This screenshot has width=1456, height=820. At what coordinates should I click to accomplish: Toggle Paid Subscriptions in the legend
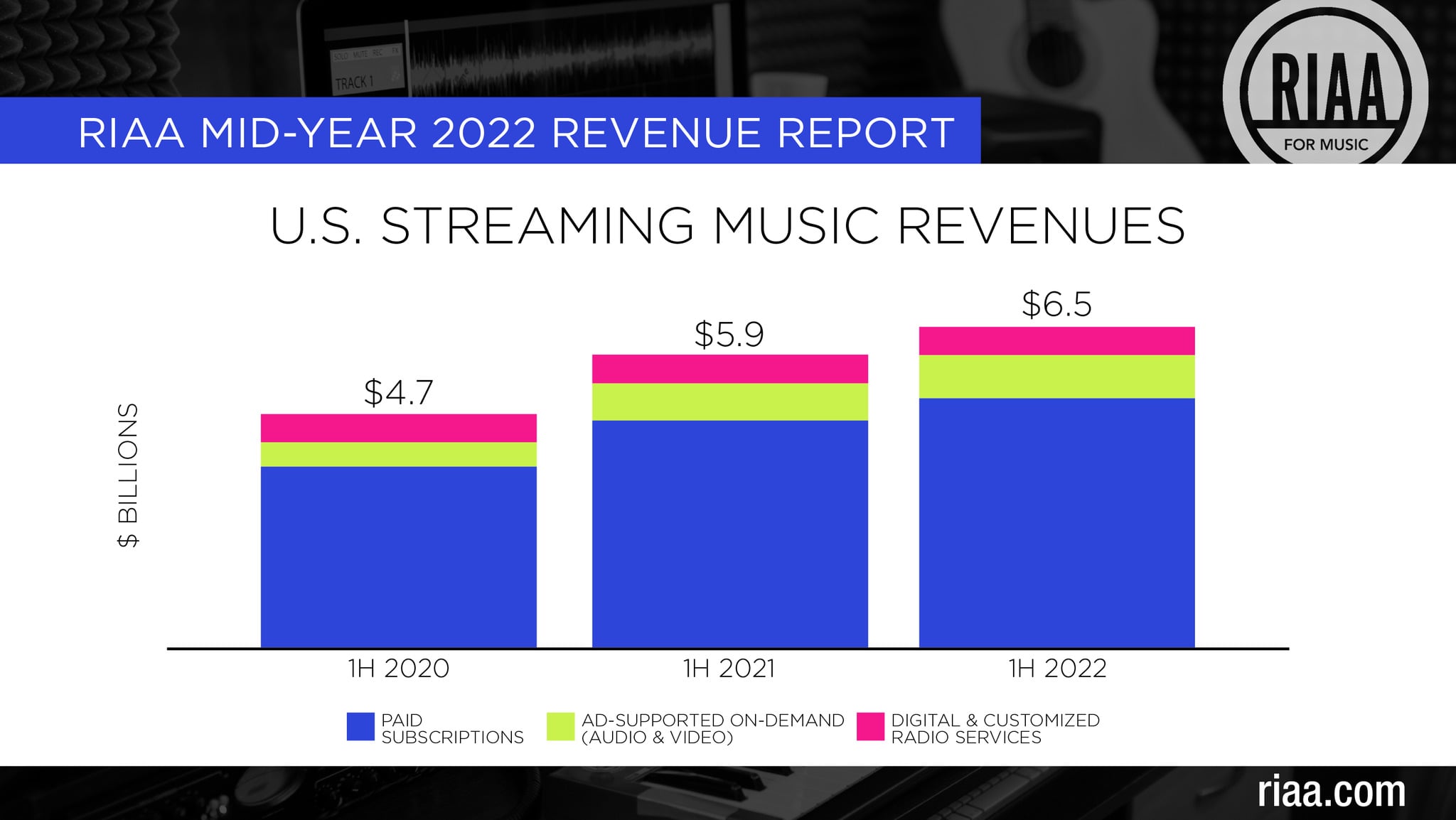tap(453, 727)
